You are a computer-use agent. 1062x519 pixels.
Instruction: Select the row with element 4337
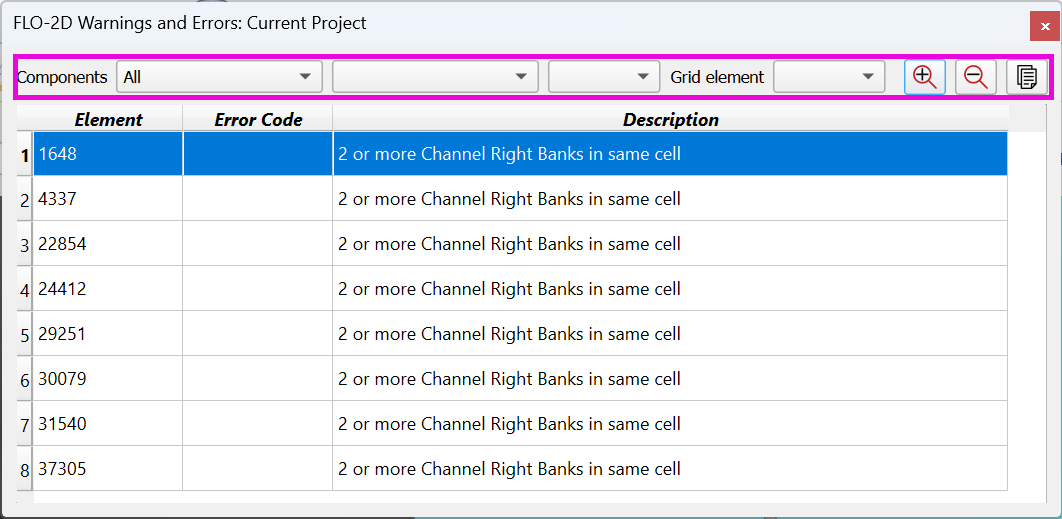pos(108,200)
